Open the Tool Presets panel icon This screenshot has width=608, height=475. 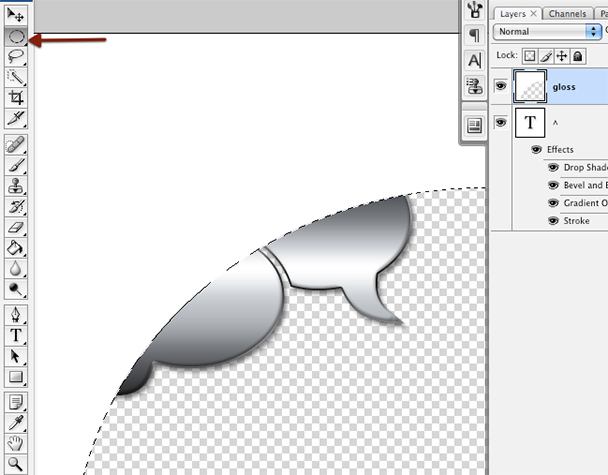pyautogui.click(x=475, y=86)
